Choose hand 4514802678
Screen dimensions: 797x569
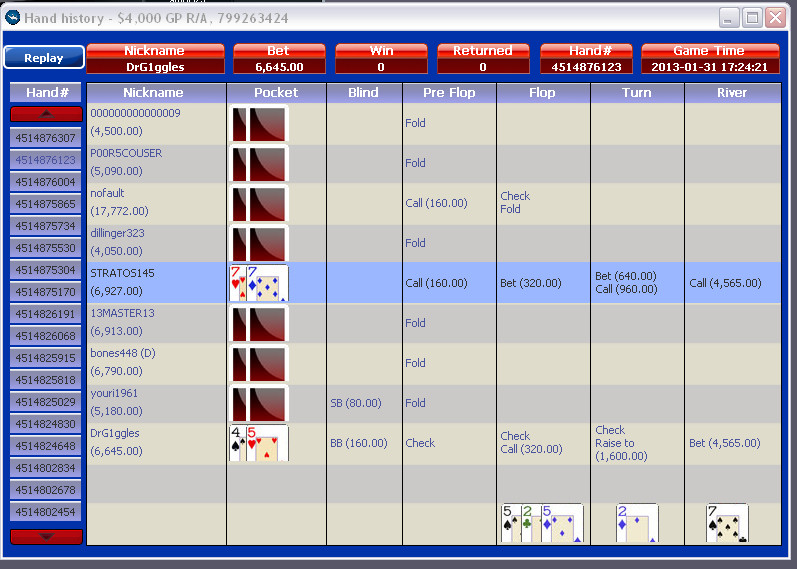click(46, 490)
